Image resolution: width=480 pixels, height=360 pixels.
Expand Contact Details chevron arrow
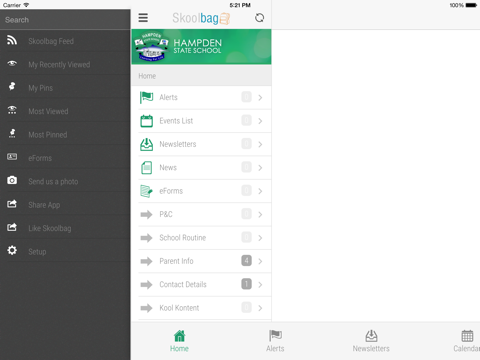point(260,285)
